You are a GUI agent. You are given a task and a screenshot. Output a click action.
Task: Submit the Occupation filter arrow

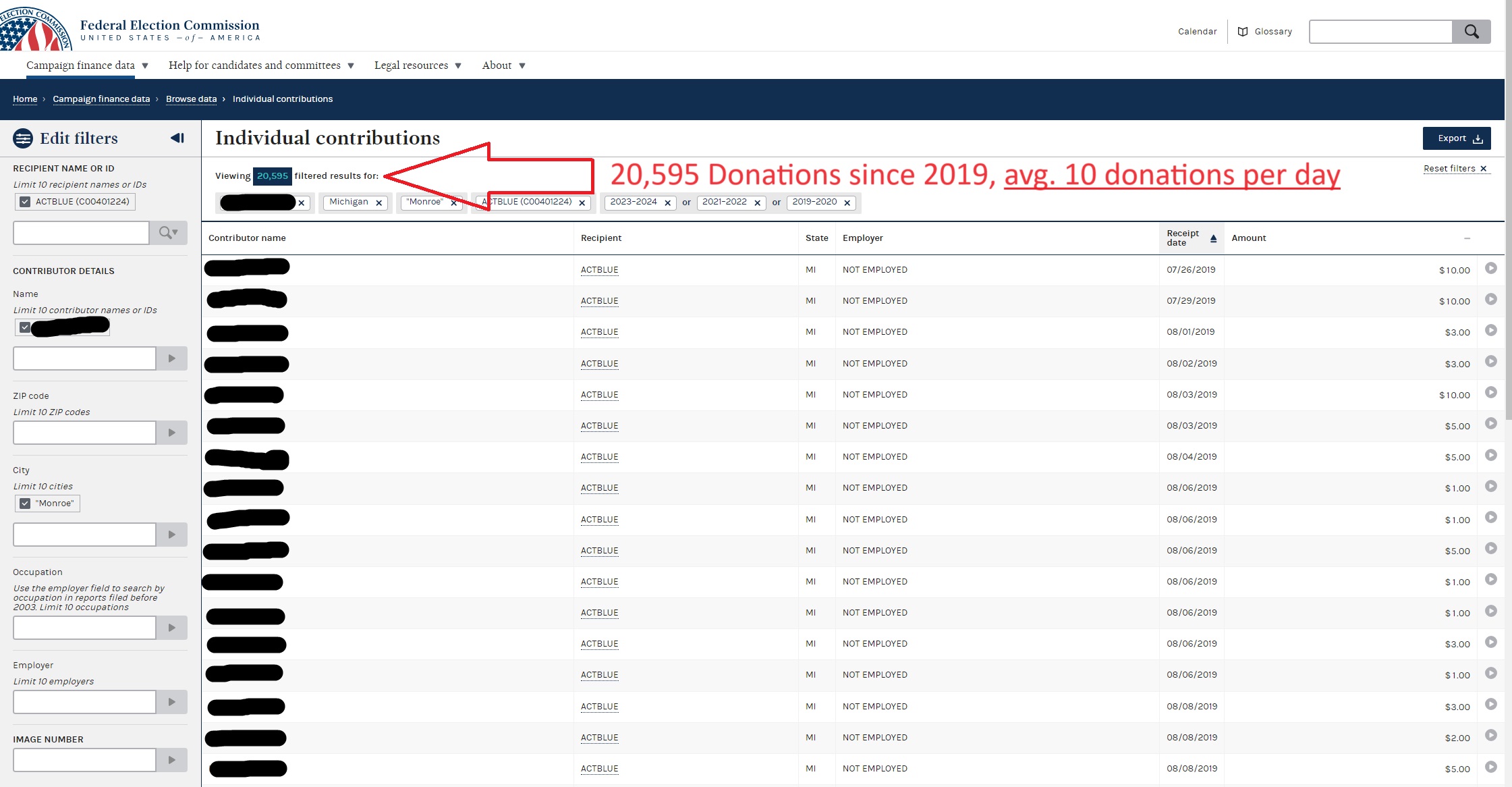click(x=171, y=628)
